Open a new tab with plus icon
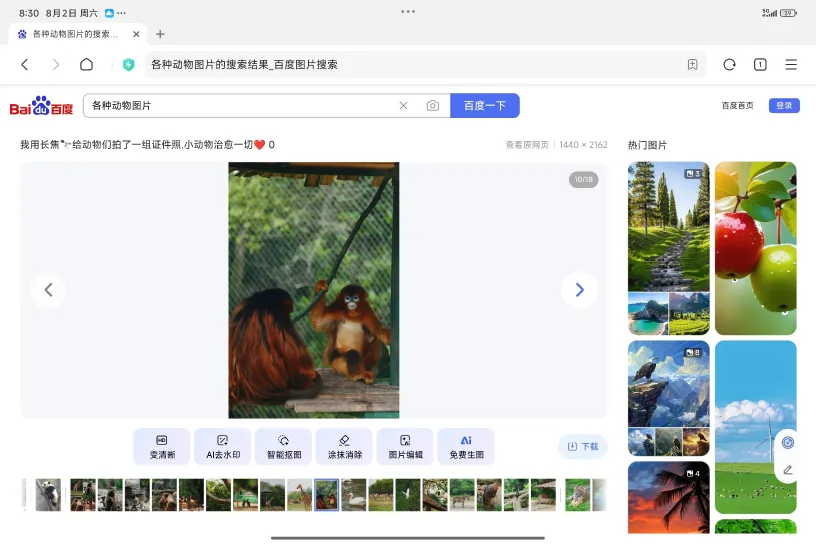Image resolution: width=816 pixels, height=544 pixels. tap(160, 34)
